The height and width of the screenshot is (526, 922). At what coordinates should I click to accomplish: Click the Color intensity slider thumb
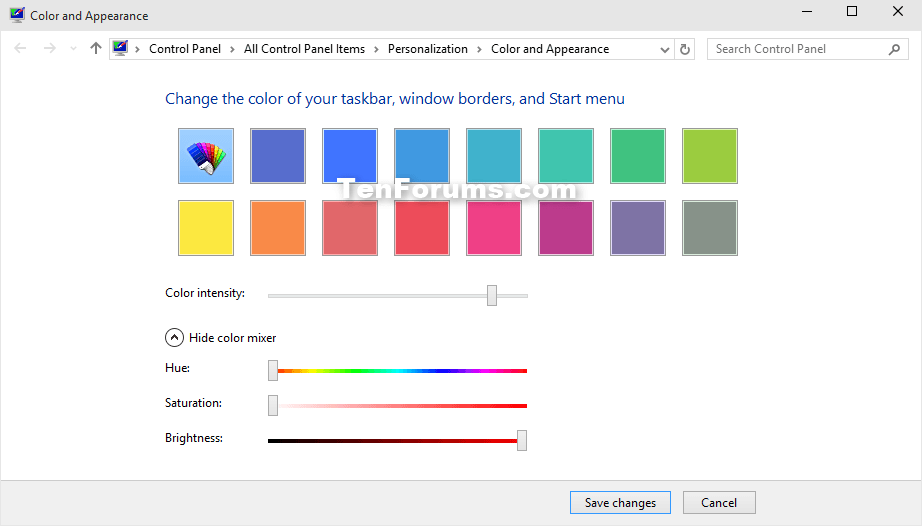point(492,296)
